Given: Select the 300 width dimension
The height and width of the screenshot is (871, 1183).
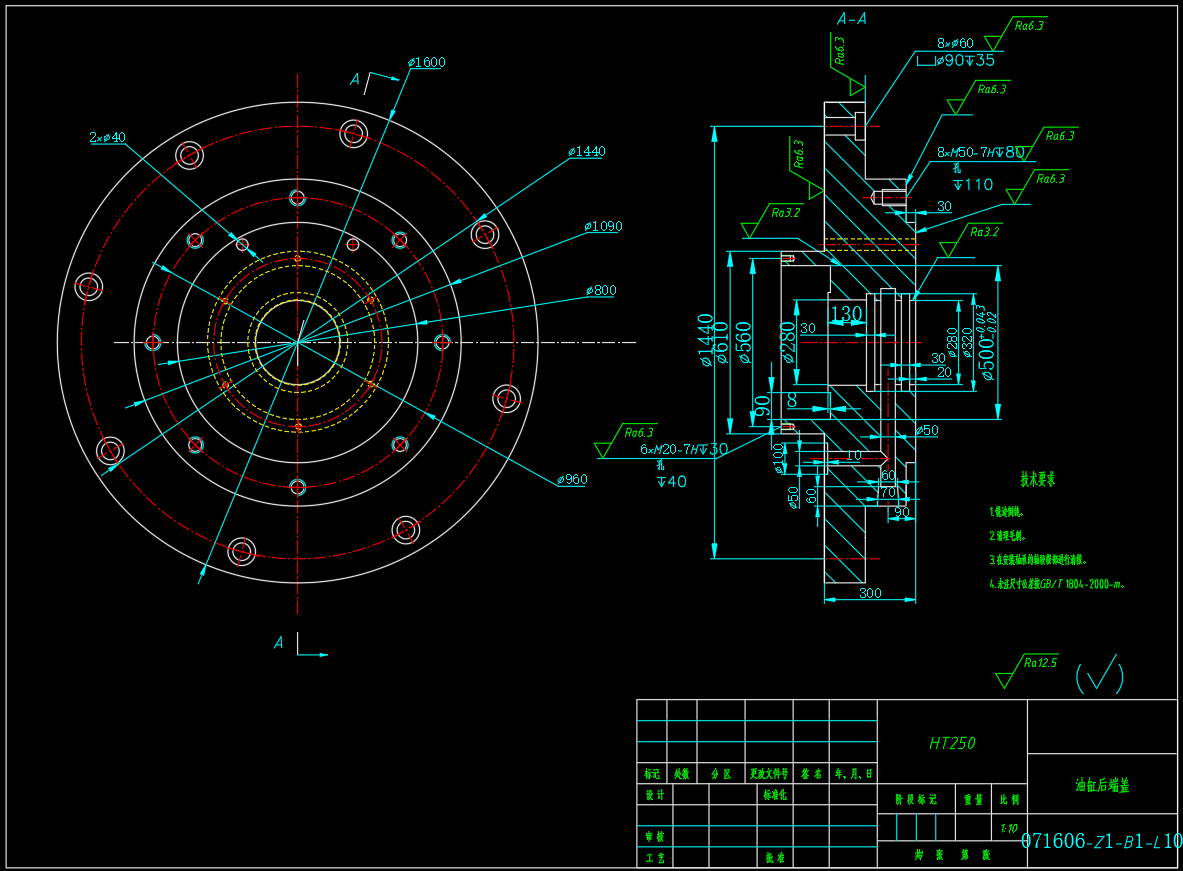Looking at the screenshot, I should coord(870,593).
